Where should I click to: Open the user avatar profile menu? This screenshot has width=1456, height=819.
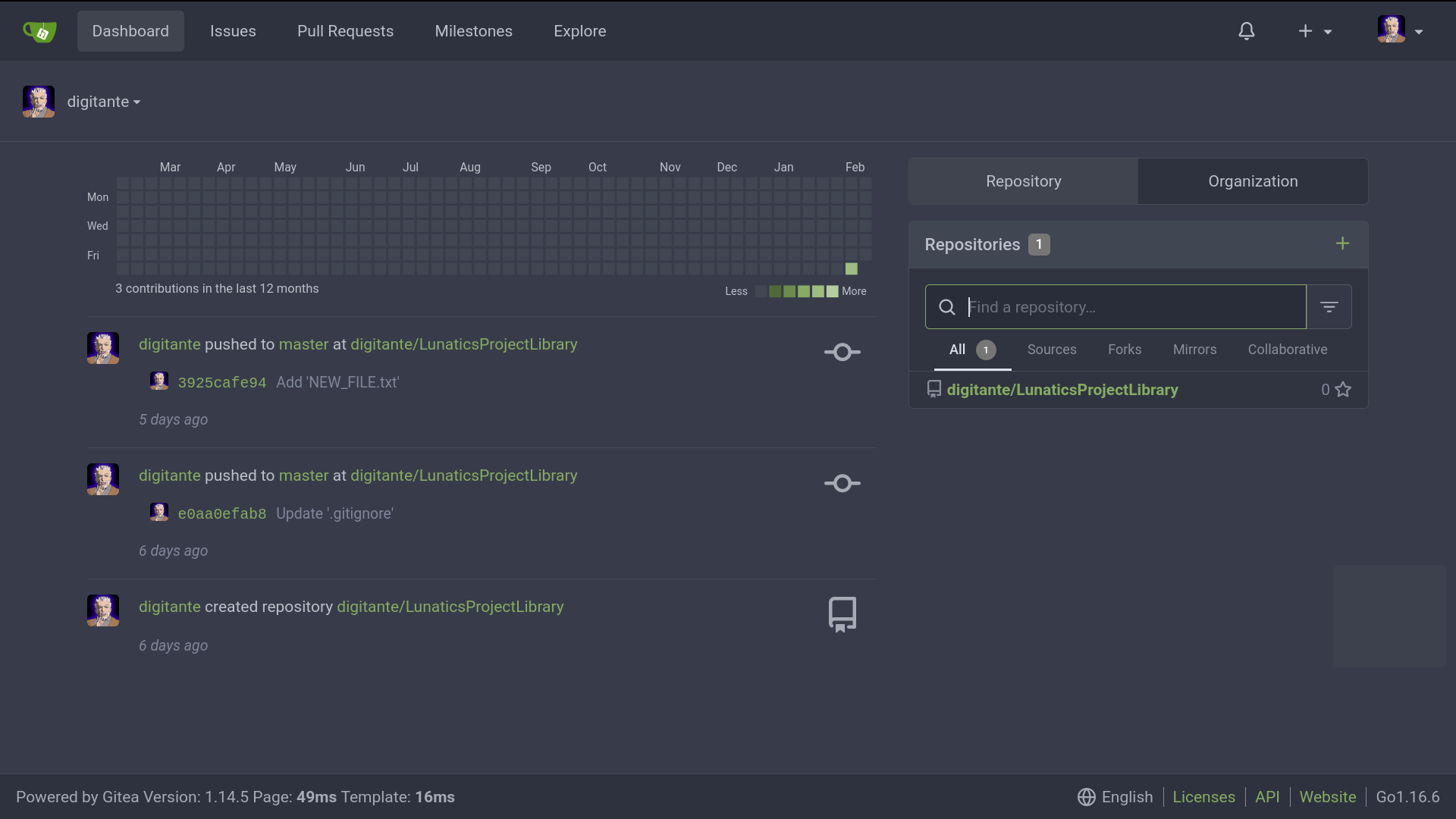(x=1400, y=30)
